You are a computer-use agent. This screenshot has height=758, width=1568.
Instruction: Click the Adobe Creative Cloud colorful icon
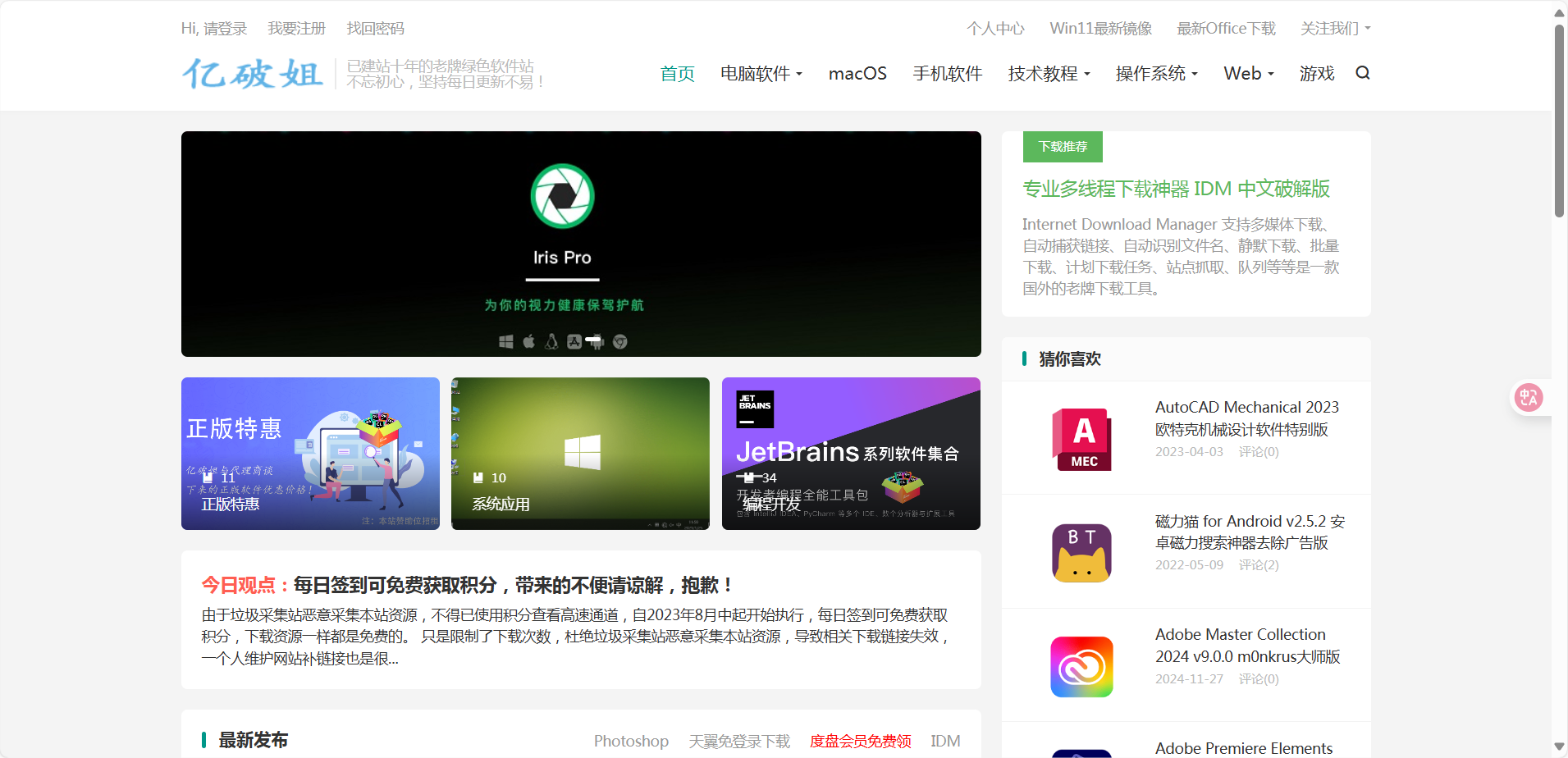1081,667
